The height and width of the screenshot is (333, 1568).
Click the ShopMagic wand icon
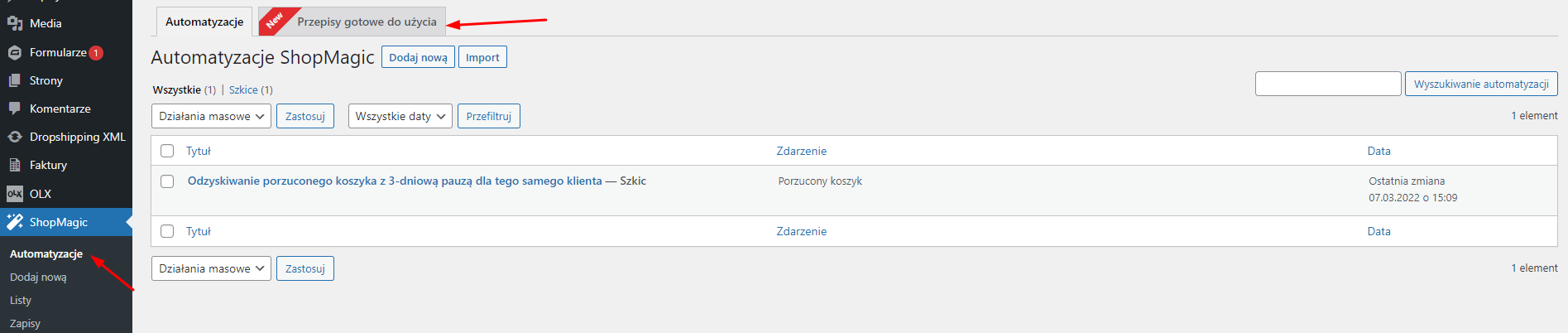(15, 222)
